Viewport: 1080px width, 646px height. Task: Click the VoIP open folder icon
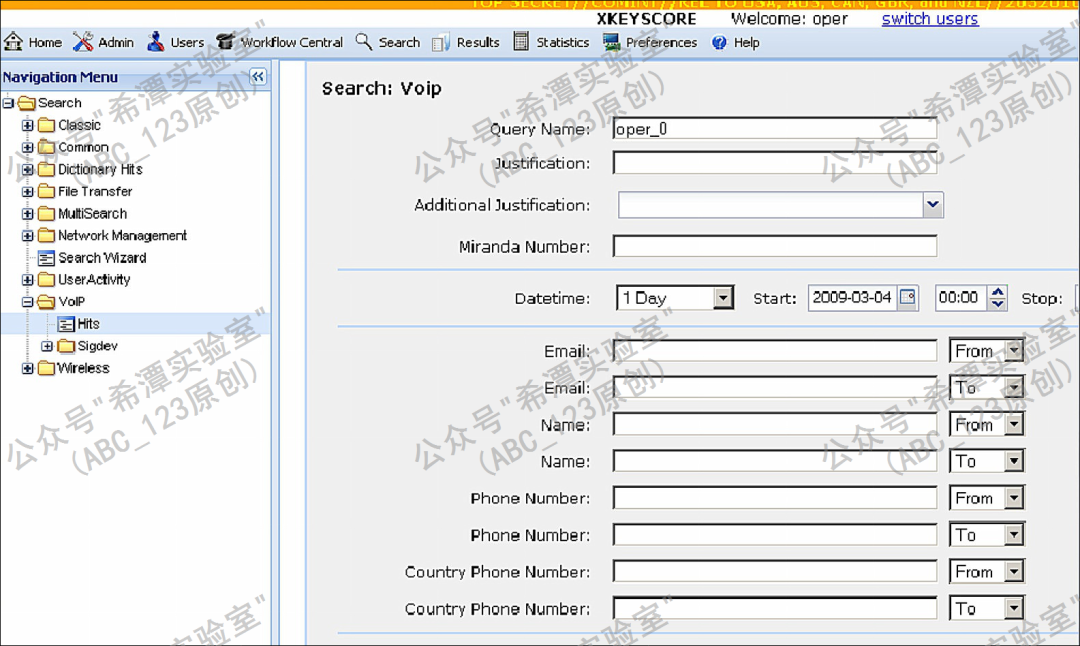click(46, 302)
